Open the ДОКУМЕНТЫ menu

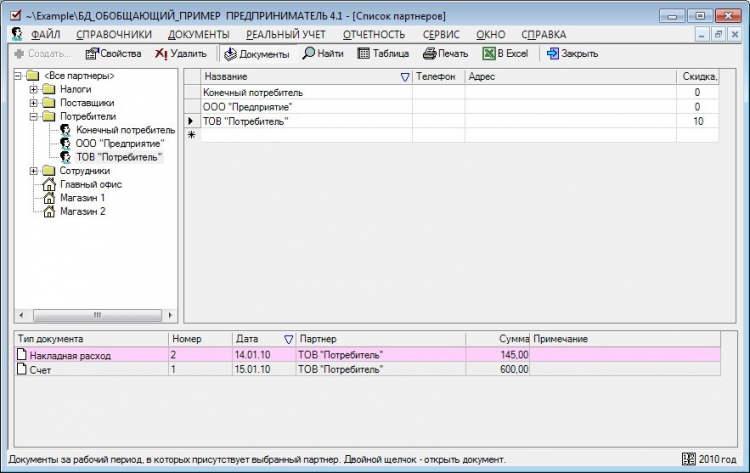click(199, 34)
